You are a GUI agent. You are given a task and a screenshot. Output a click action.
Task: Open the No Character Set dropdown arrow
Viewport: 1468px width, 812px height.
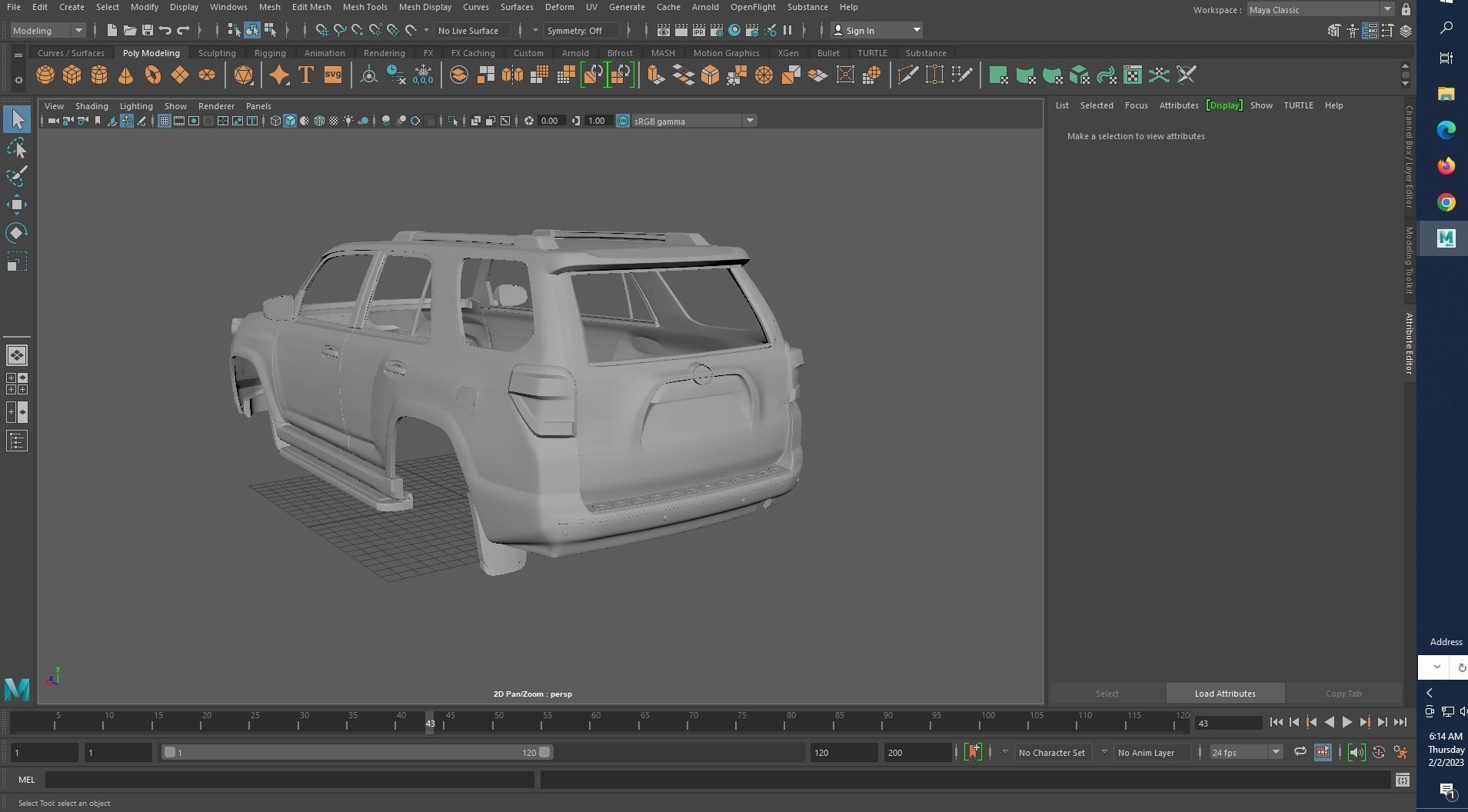click(x=1004, y=752)
